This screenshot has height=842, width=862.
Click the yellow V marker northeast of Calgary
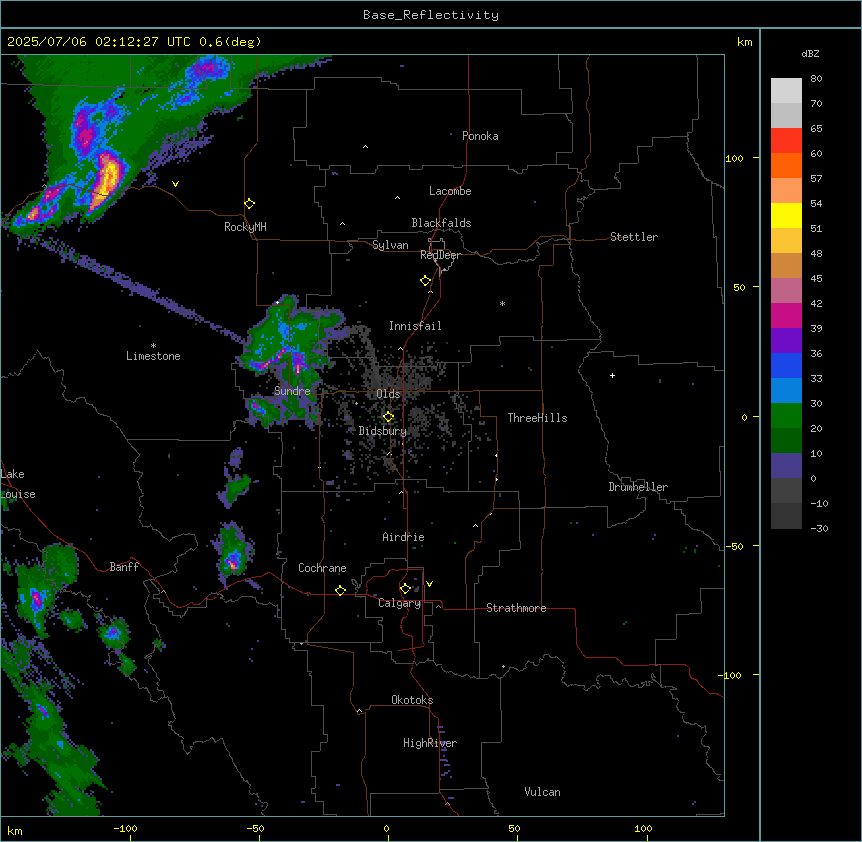pos(429,584)
